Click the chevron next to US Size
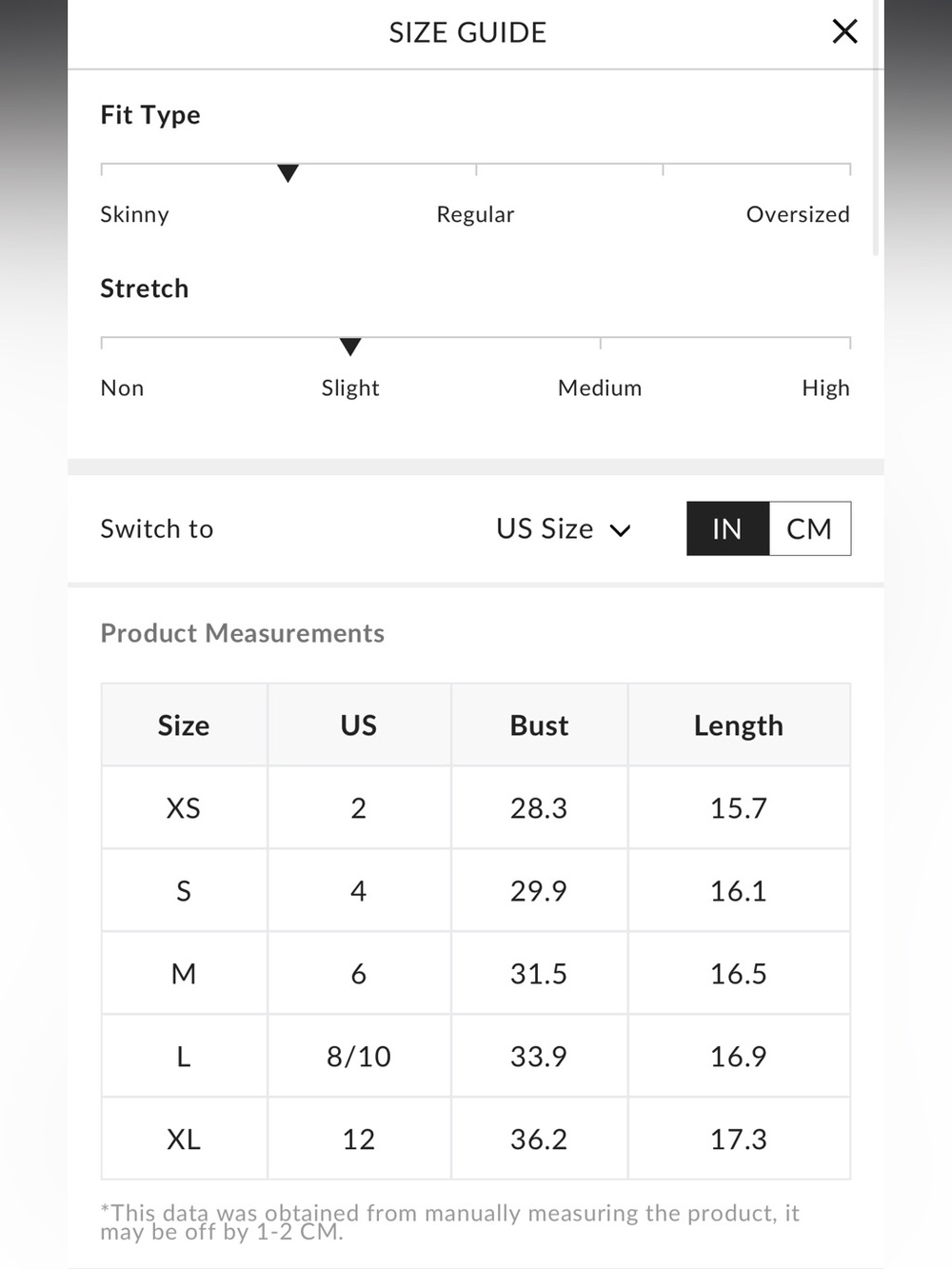 point(621,530)
